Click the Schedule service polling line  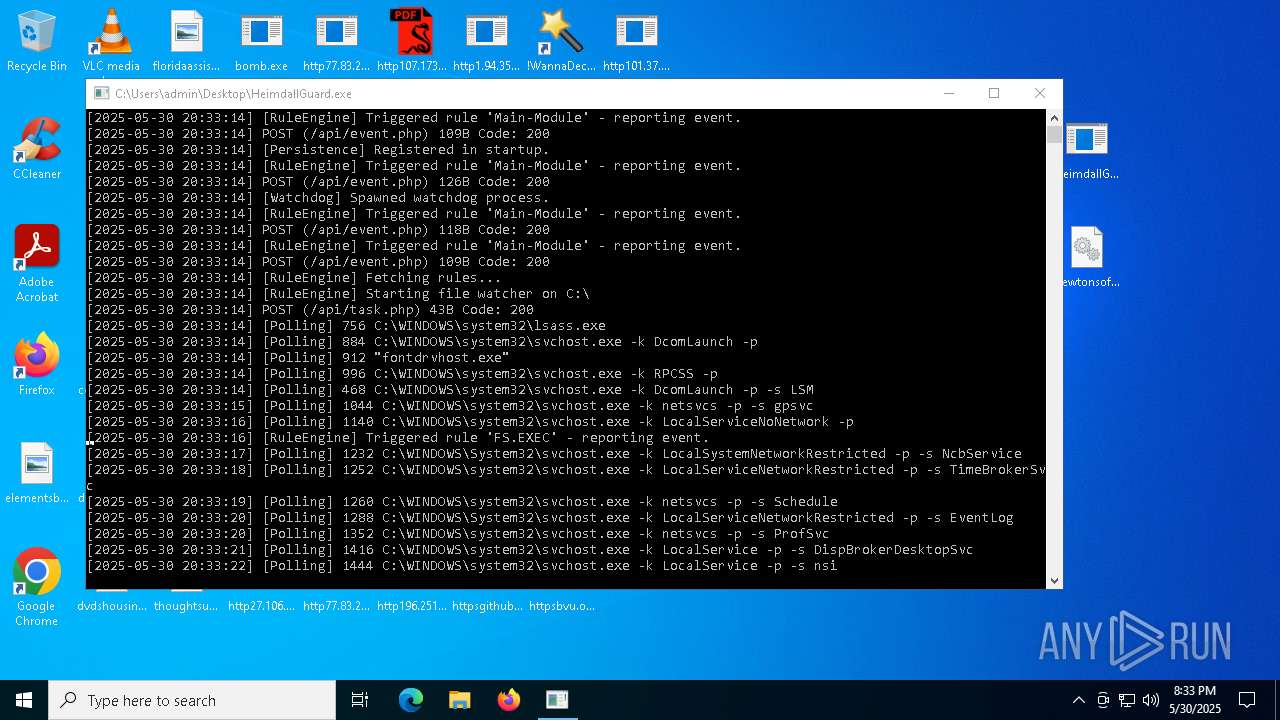(x=462, y=502)
